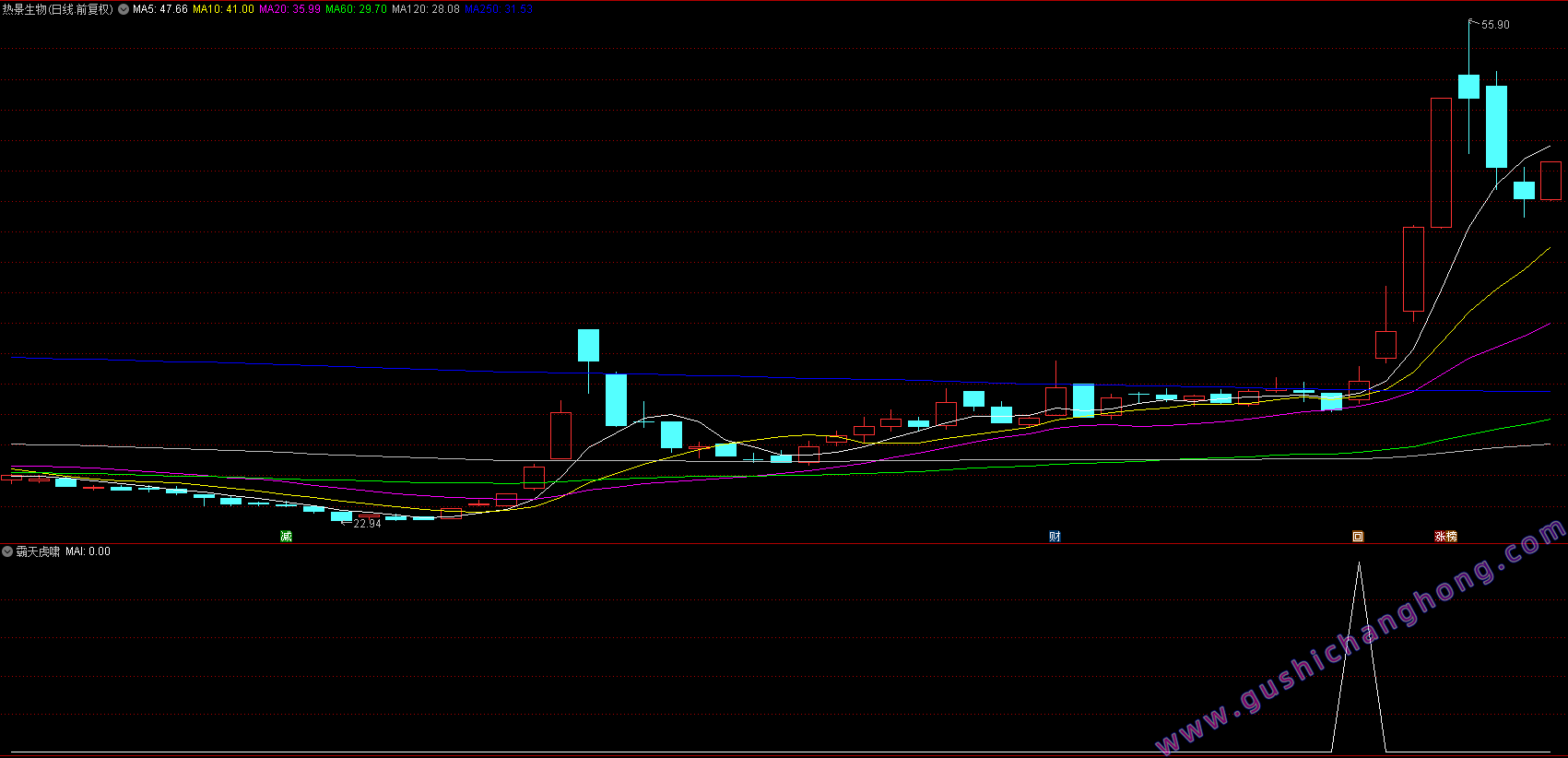Click the orange 回 marker icon
The image size is (1568, 758).
pyautogui.click(x=1358, y=536)
